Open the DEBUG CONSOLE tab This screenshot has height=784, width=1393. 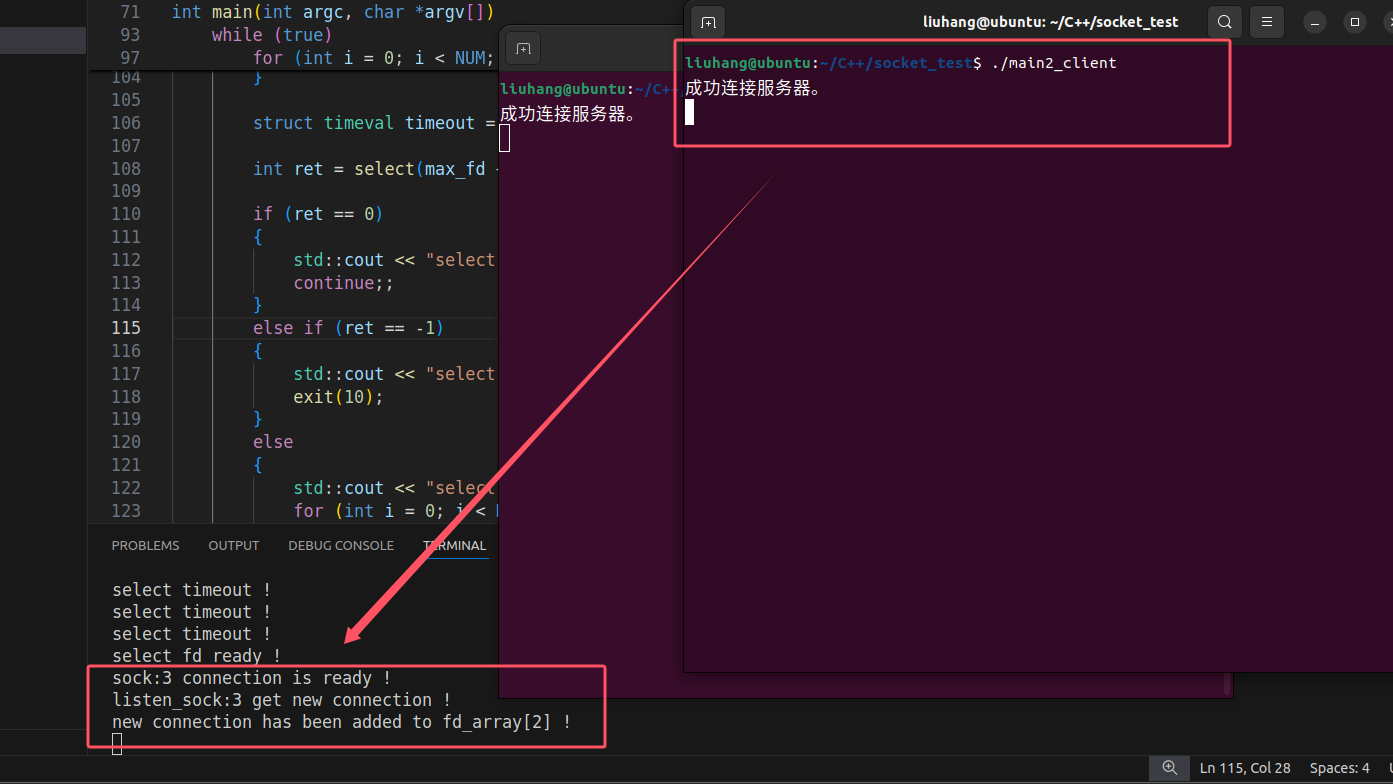click(x=341, y=545)
